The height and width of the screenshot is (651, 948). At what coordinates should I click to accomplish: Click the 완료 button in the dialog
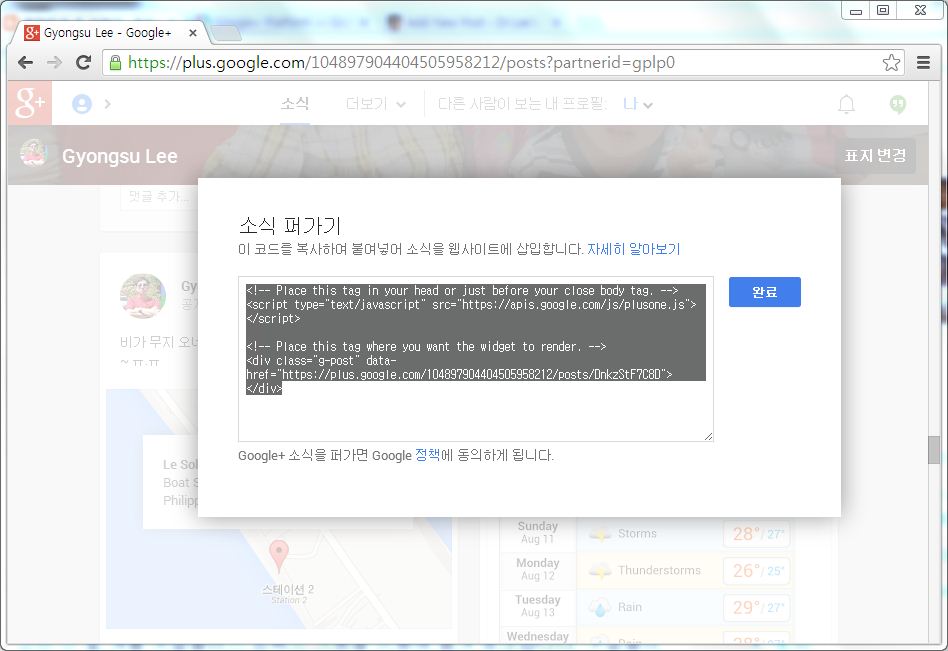(764, 292)
